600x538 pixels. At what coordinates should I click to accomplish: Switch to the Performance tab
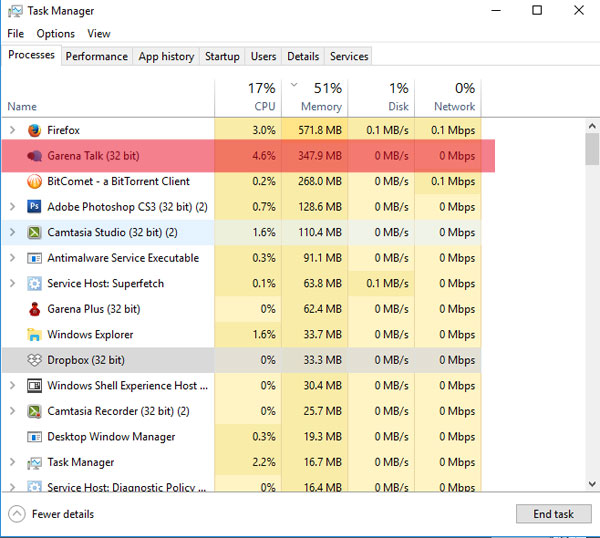pos(97,57)
